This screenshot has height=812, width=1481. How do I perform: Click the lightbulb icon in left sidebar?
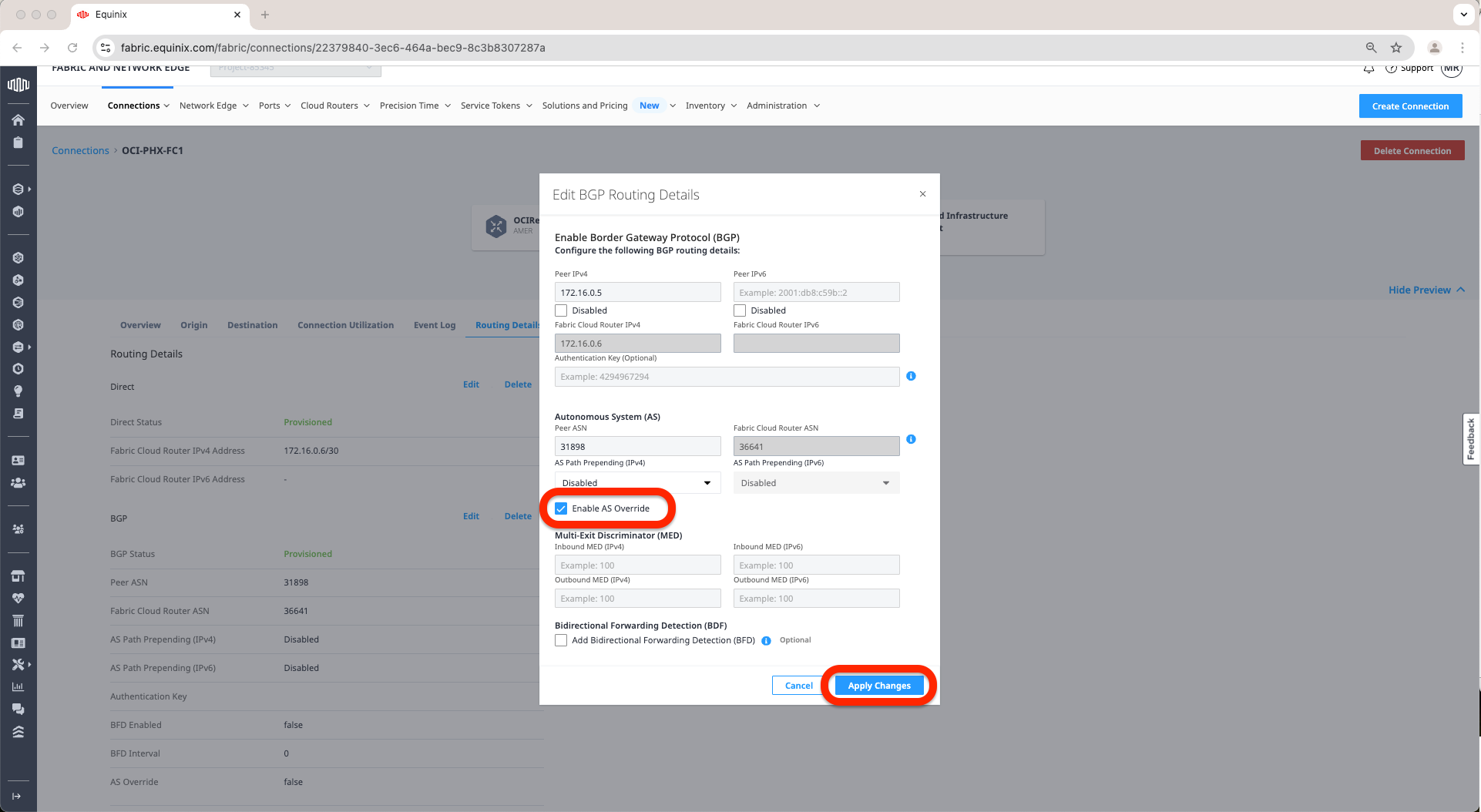click(x=18, y=391)
